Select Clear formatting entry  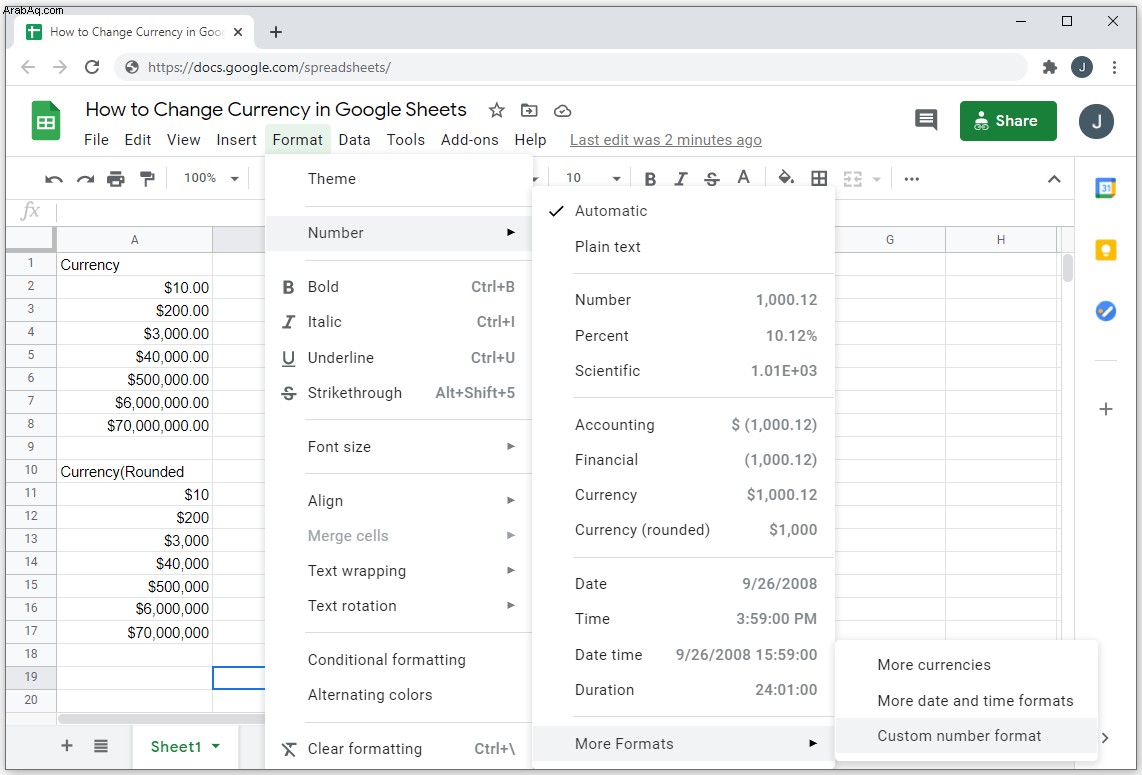tap(398, 748)
